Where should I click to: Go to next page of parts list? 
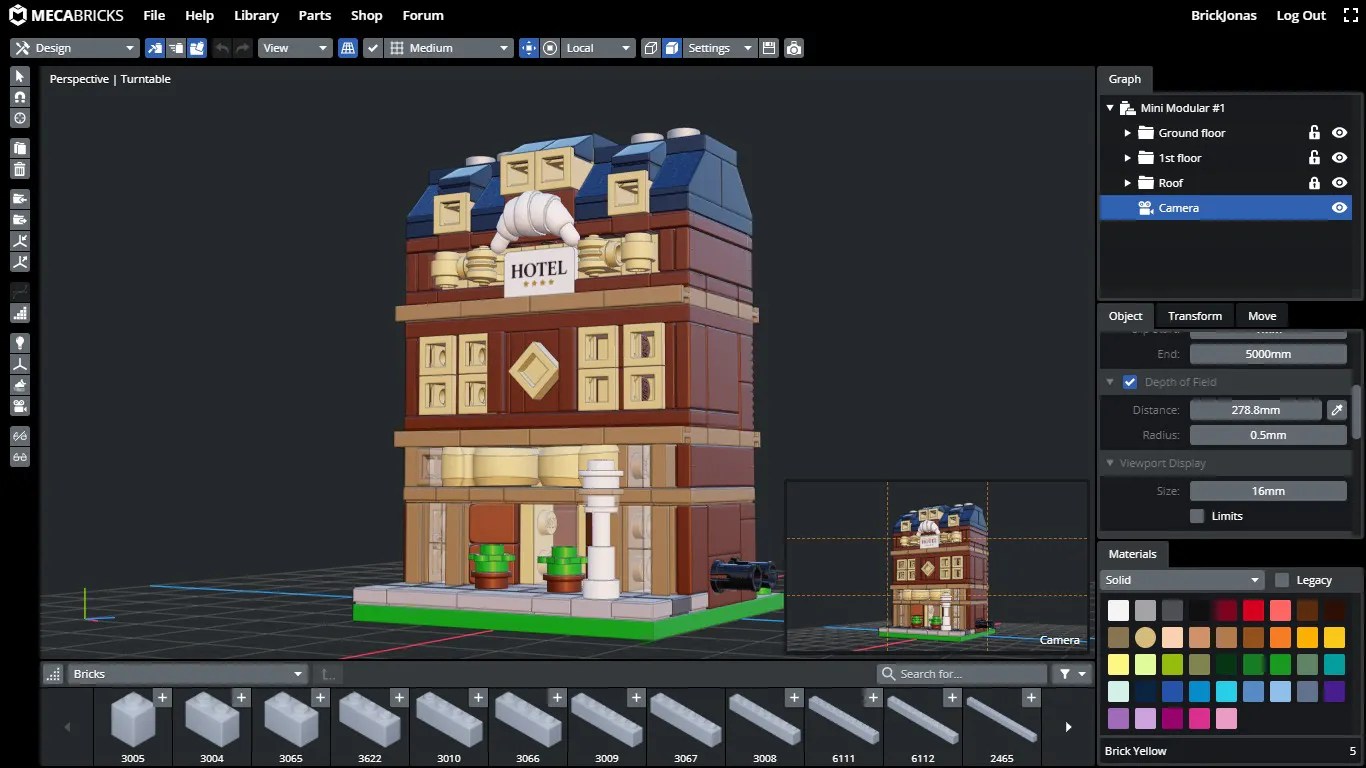[x=1068, y=727]
